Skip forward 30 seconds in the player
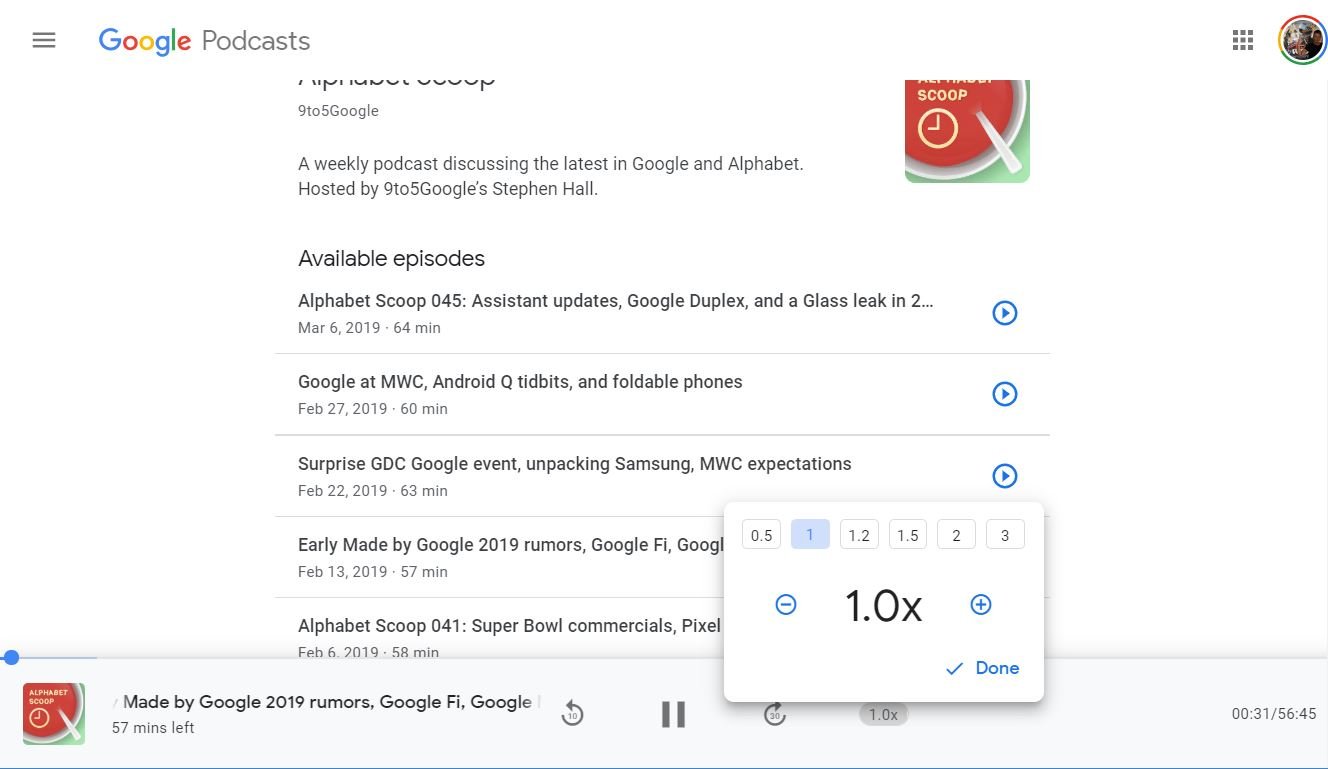 point(775,714)
